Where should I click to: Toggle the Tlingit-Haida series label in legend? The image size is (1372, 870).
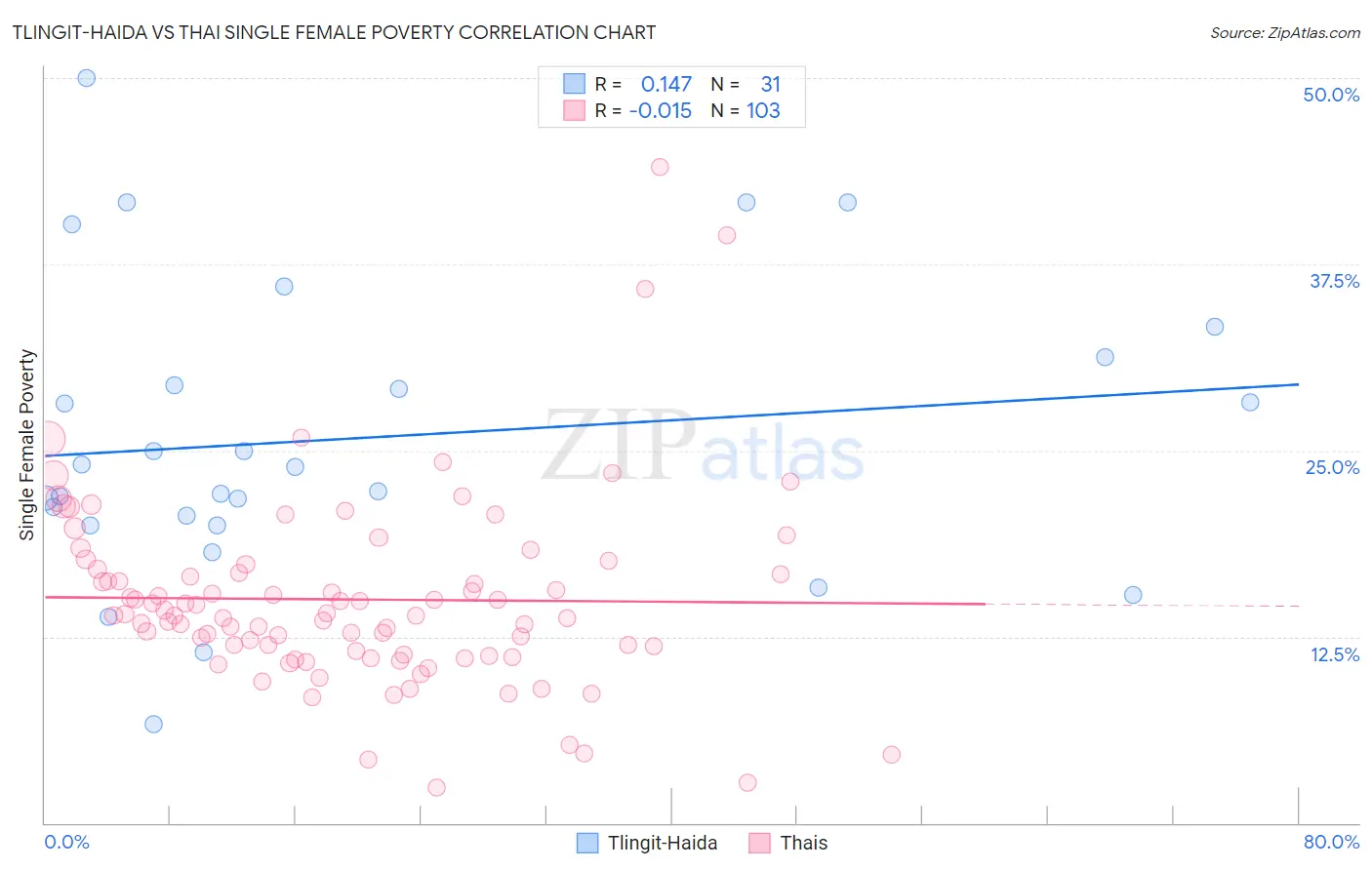click(663, 843)
